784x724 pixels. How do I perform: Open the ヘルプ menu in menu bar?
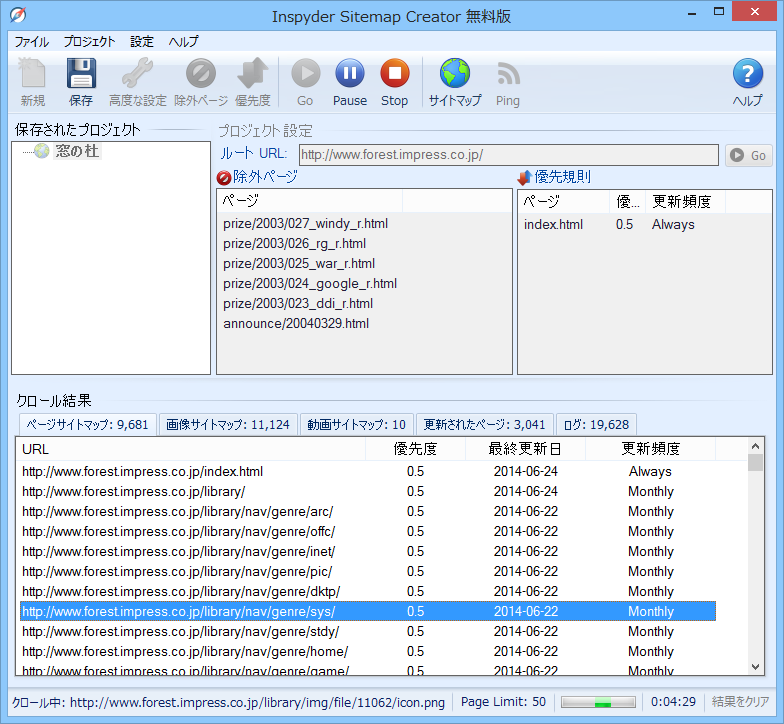184,42
